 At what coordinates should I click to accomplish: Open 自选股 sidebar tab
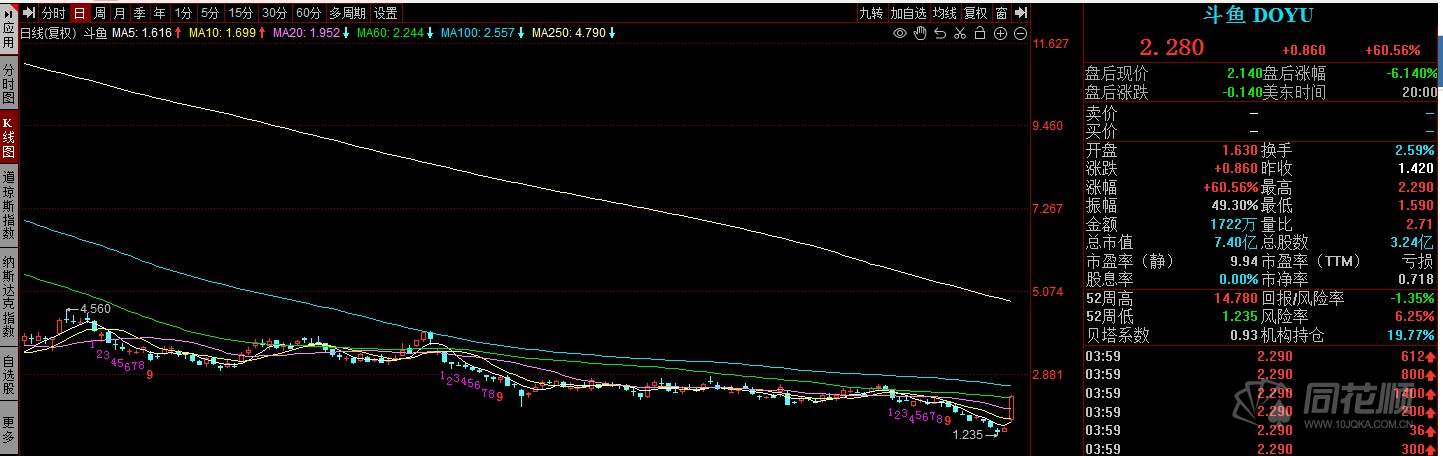pyautogui.click(x=9, y=376)
